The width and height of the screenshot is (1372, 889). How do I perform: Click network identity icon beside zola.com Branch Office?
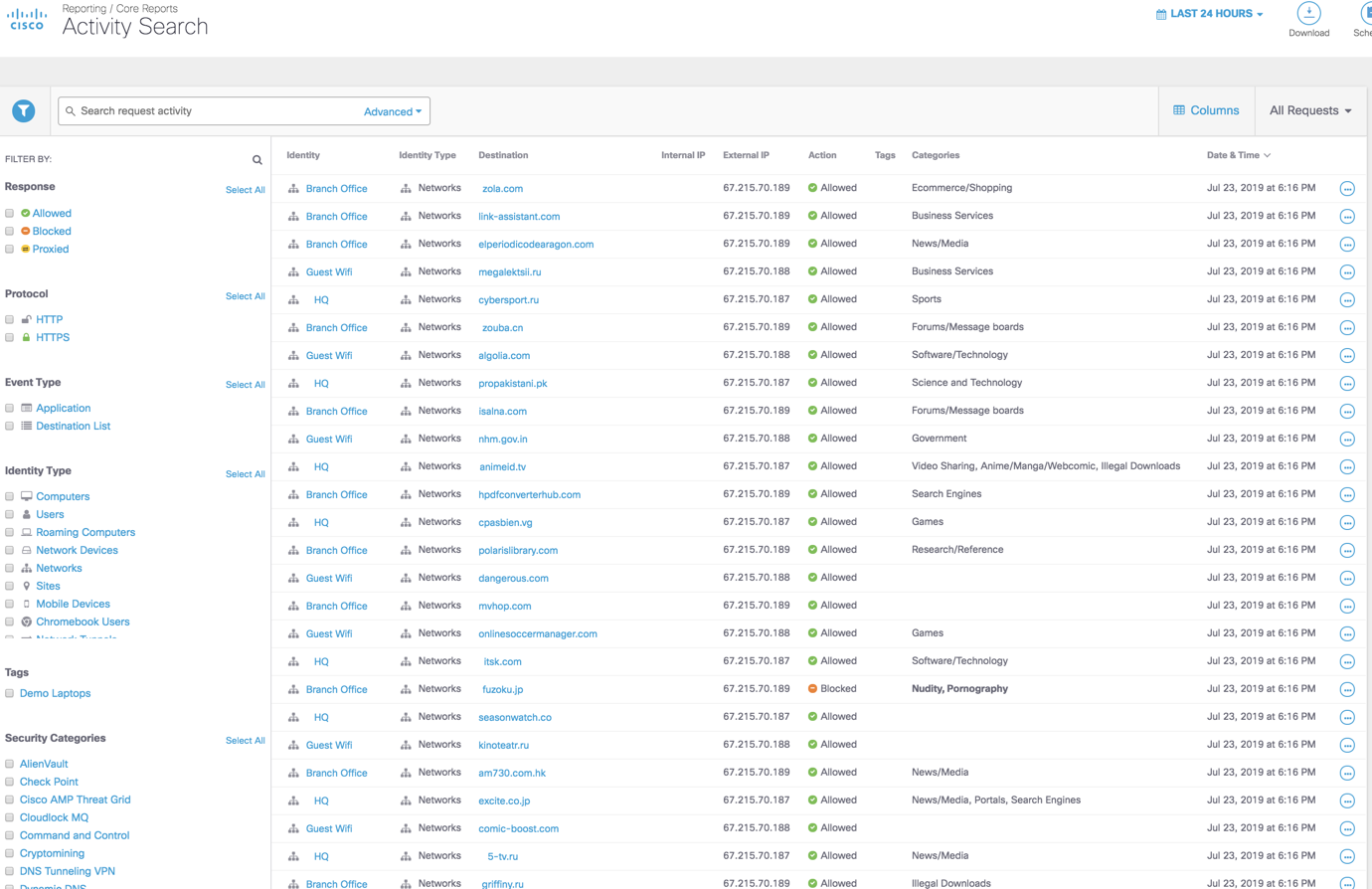(x=293, y=188)
